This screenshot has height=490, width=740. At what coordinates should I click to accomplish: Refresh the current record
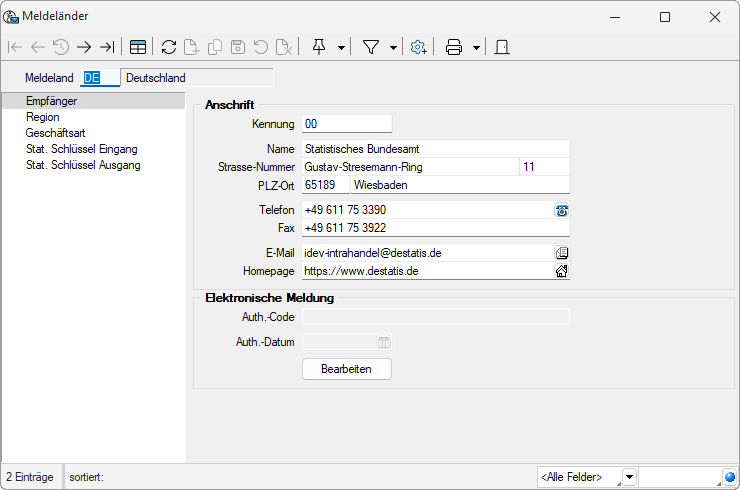(x=169, y=47)
